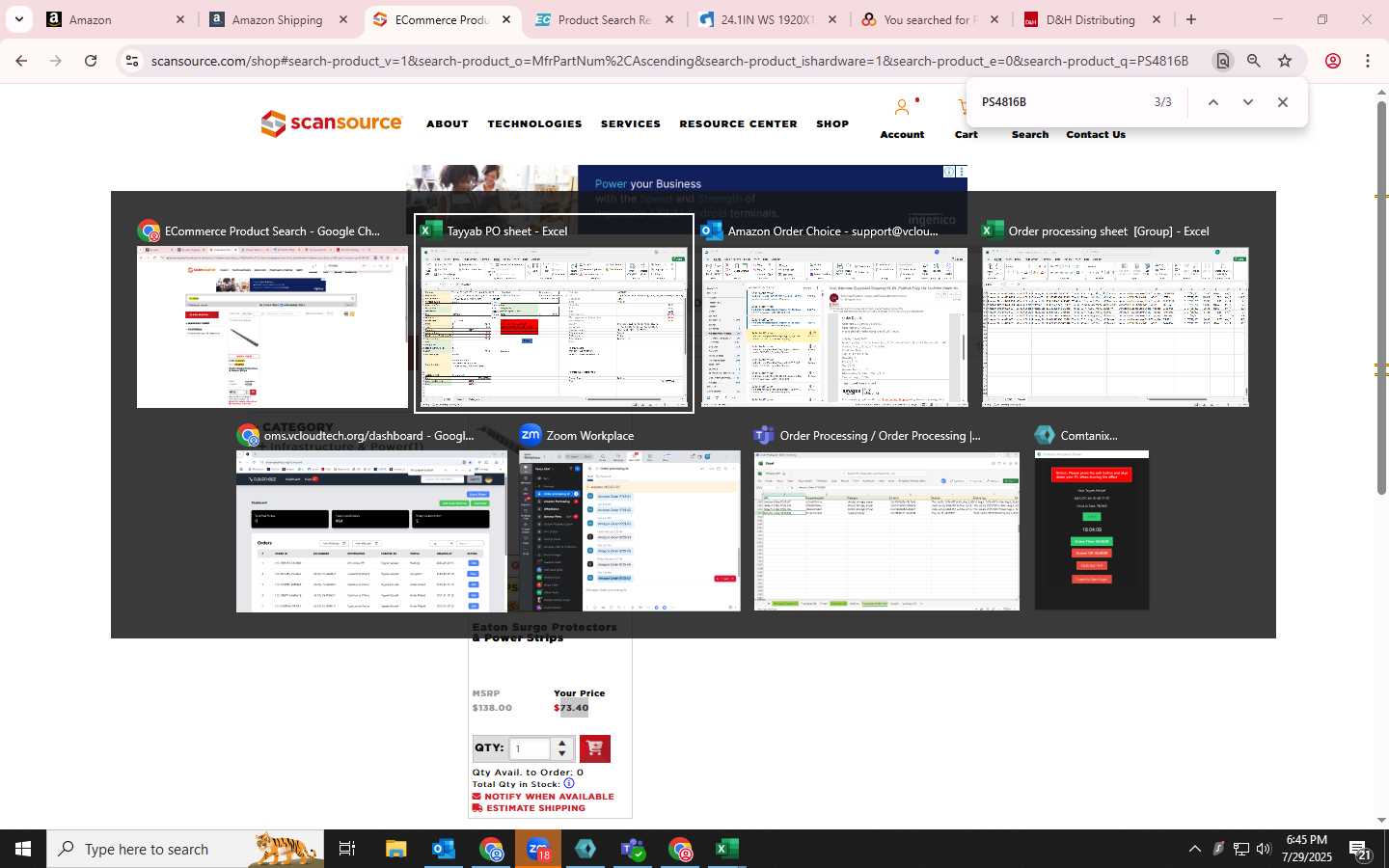This screenshot has height=868, width=1389.
Task: Open Microsoft Teams from the taskbar
Action: [633, 849]
